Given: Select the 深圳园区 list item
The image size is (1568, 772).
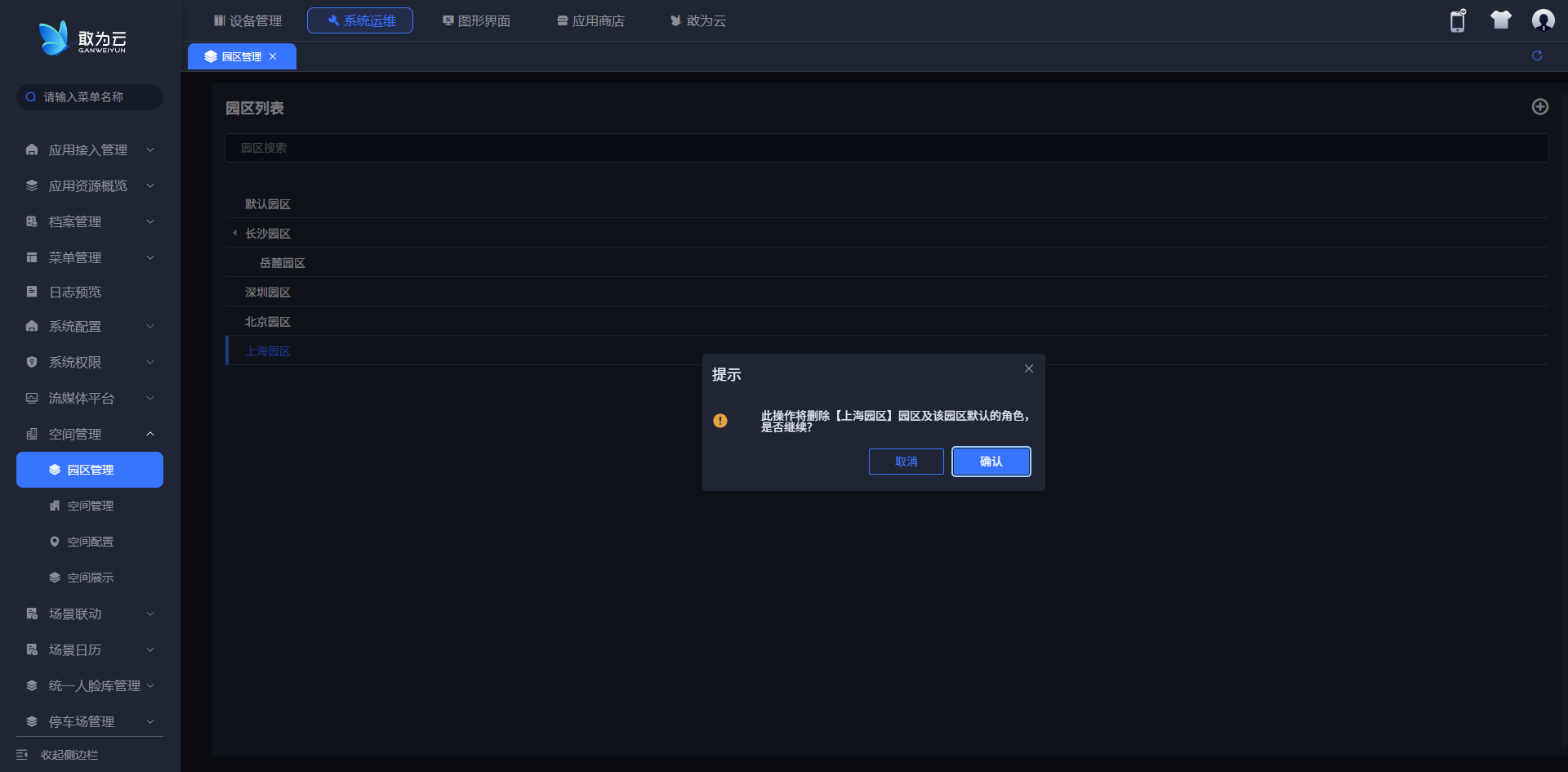Looking at the screenshot, I should tap(268, 292).
